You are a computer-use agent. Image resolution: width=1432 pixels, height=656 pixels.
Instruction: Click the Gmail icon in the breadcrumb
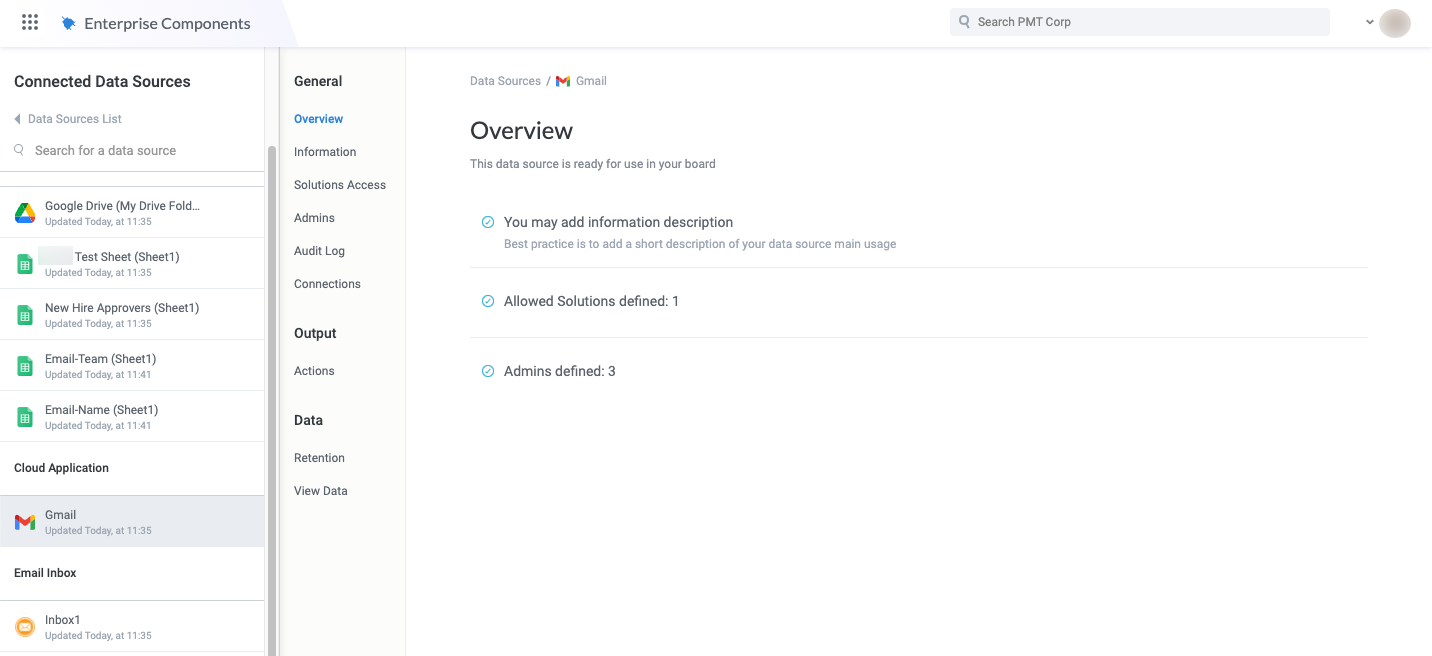coord(563,81)
